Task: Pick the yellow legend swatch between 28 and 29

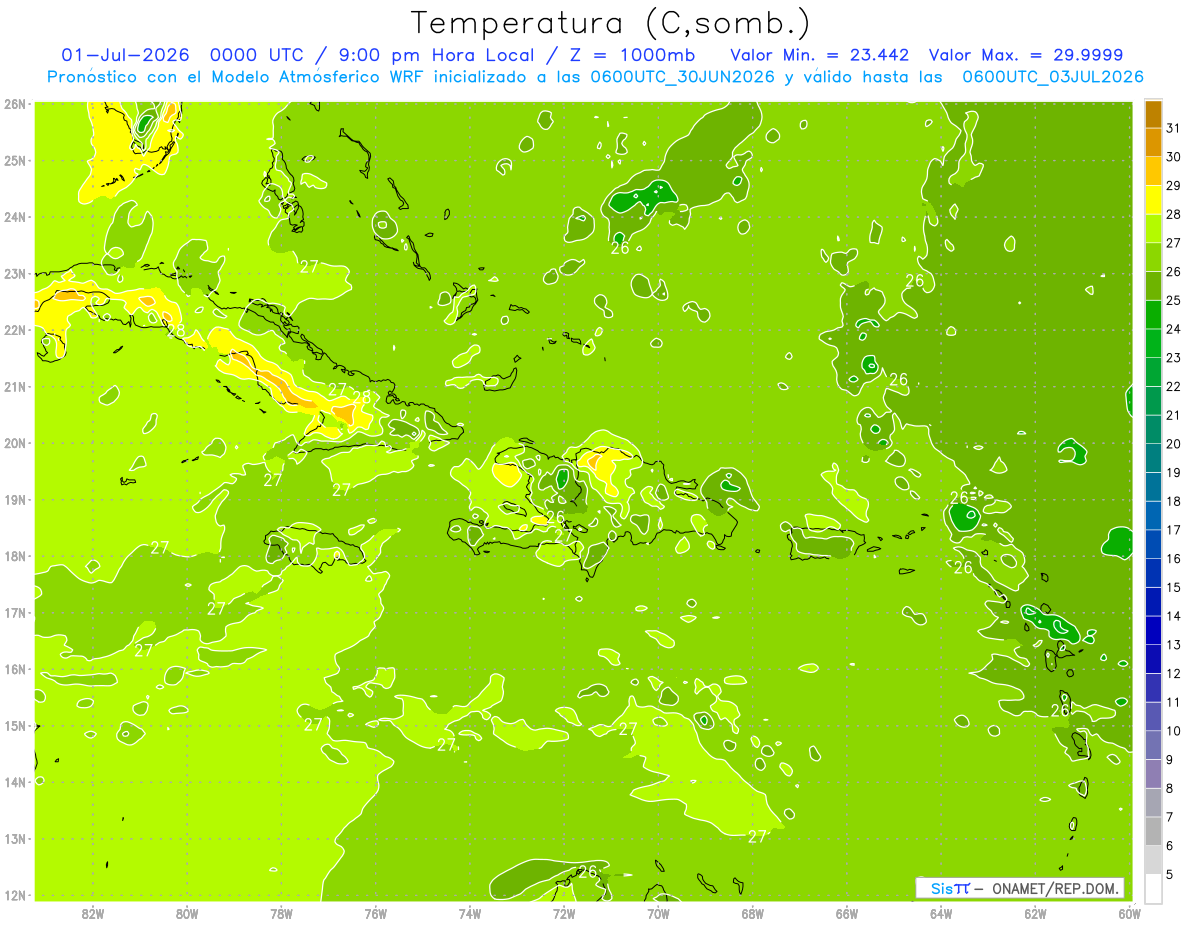Action: pos(1153,199)
